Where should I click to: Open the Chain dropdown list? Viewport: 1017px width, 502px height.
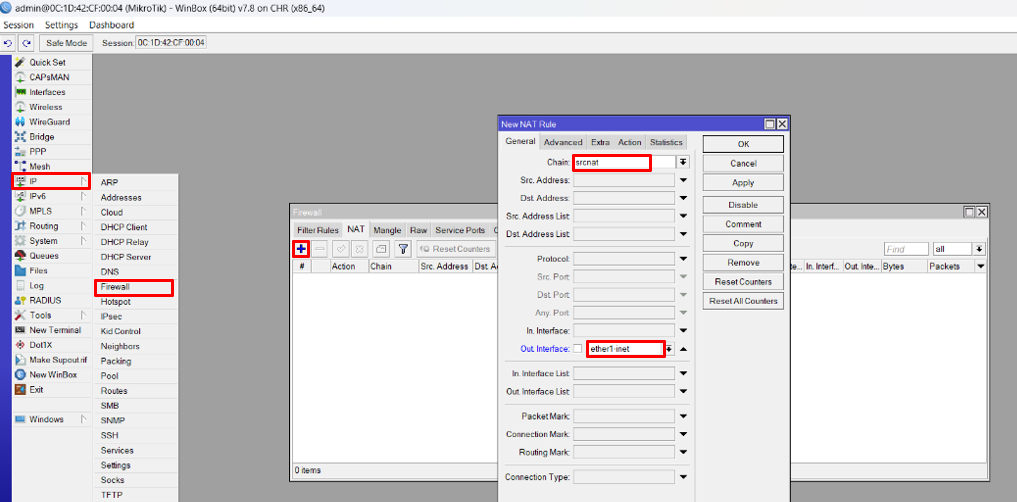pyautogui.click(x=683, y=162)
